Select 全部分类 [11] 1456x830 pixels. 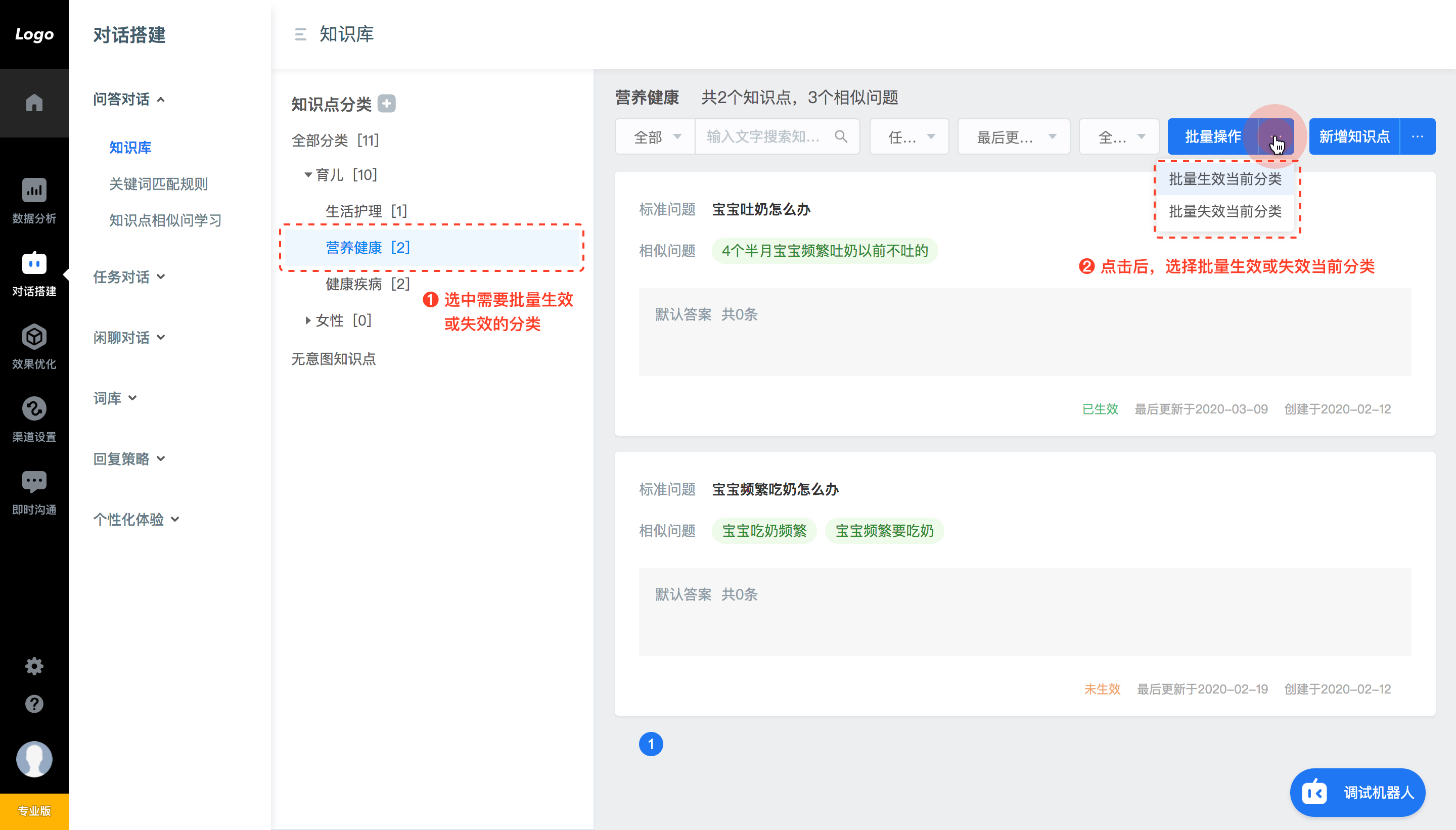coord(335,140)
